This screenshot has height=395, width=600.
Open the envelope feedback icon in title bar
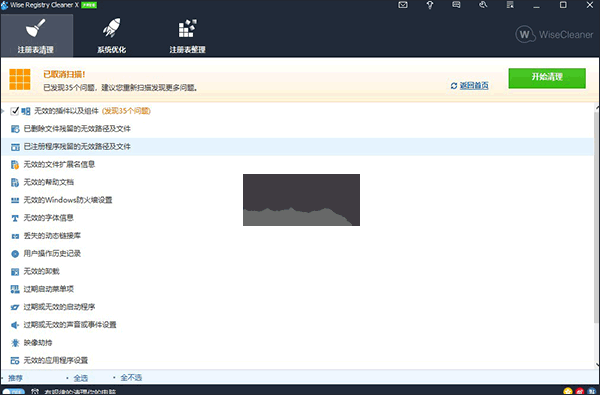tap(403, 5)
